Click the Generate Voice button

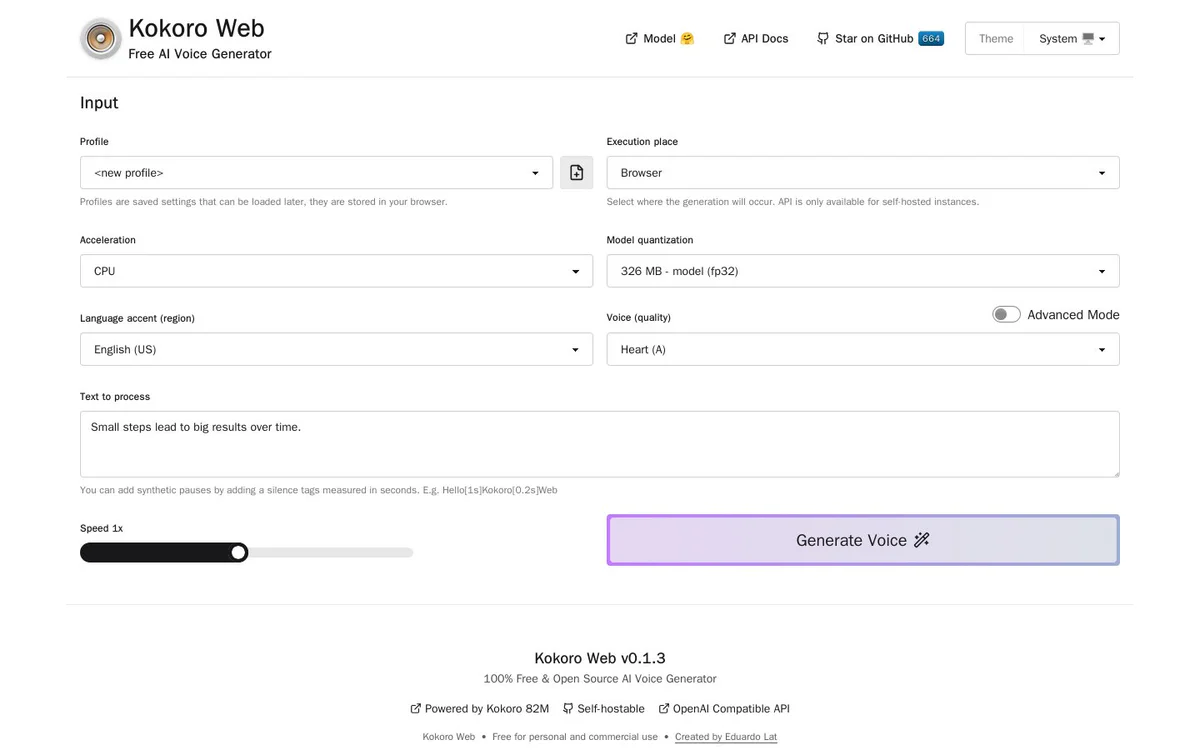point(863,540)
